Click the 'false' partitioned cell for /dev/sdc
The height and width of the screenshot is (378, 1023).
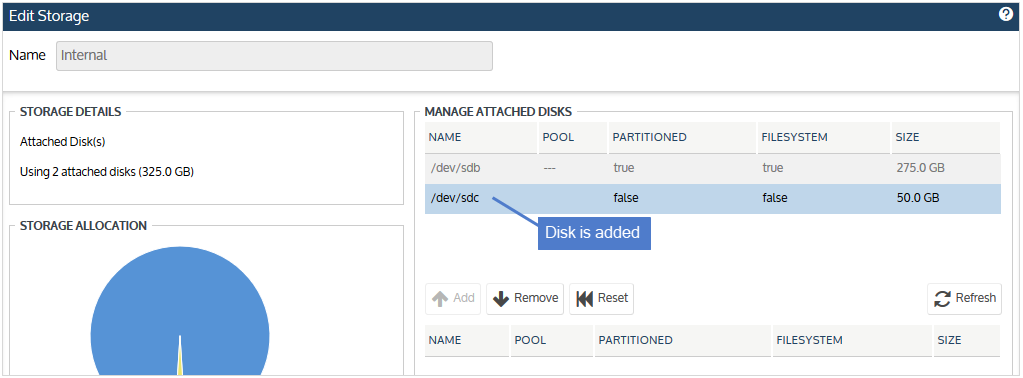tap(626, 198)
